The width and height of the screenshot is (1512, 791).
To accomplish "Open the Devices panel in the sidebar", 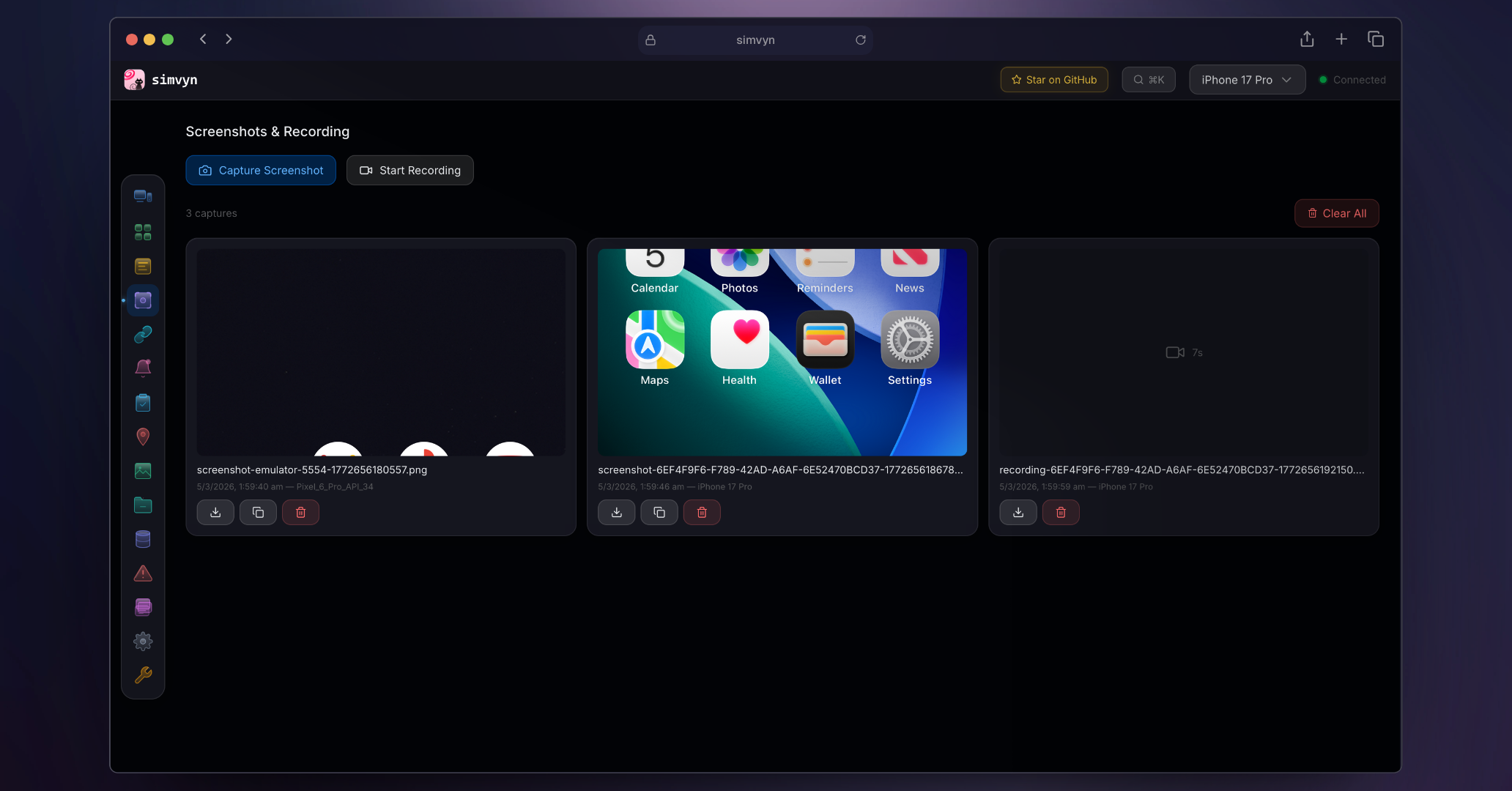I will (143, 195).
